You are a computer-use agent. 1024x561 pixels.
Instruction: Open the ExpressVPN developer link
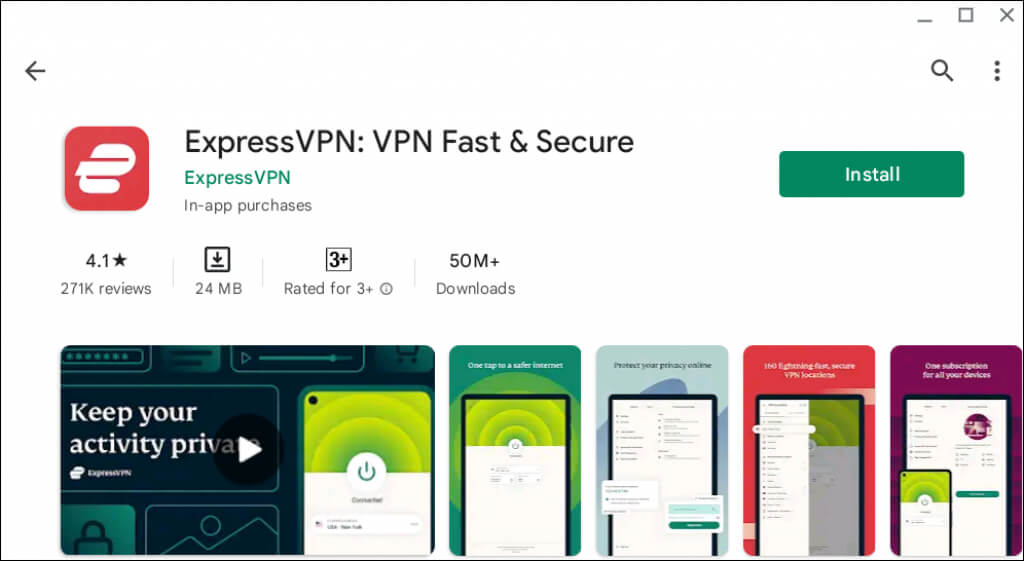tap(237, 178)
